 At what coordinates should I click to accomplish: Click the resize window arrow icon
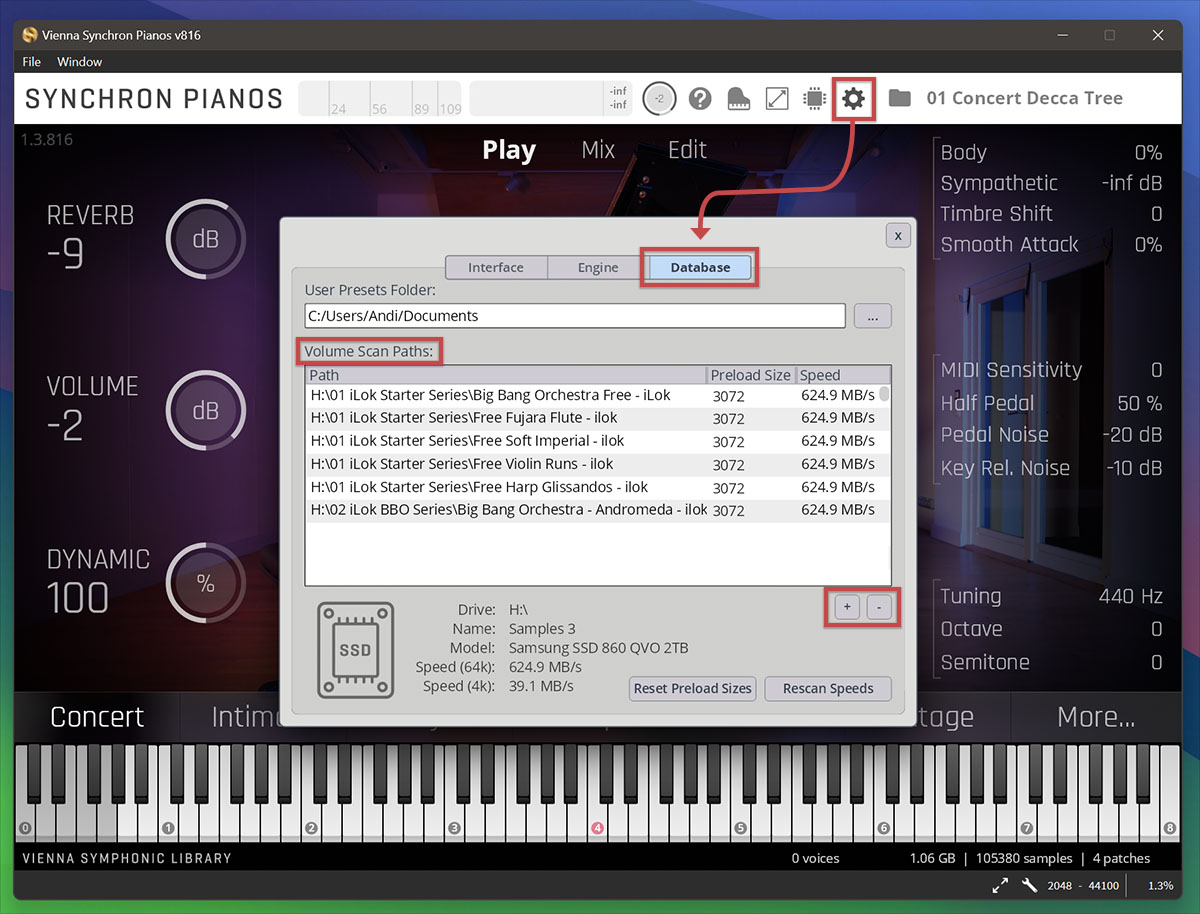coord(777,98)
